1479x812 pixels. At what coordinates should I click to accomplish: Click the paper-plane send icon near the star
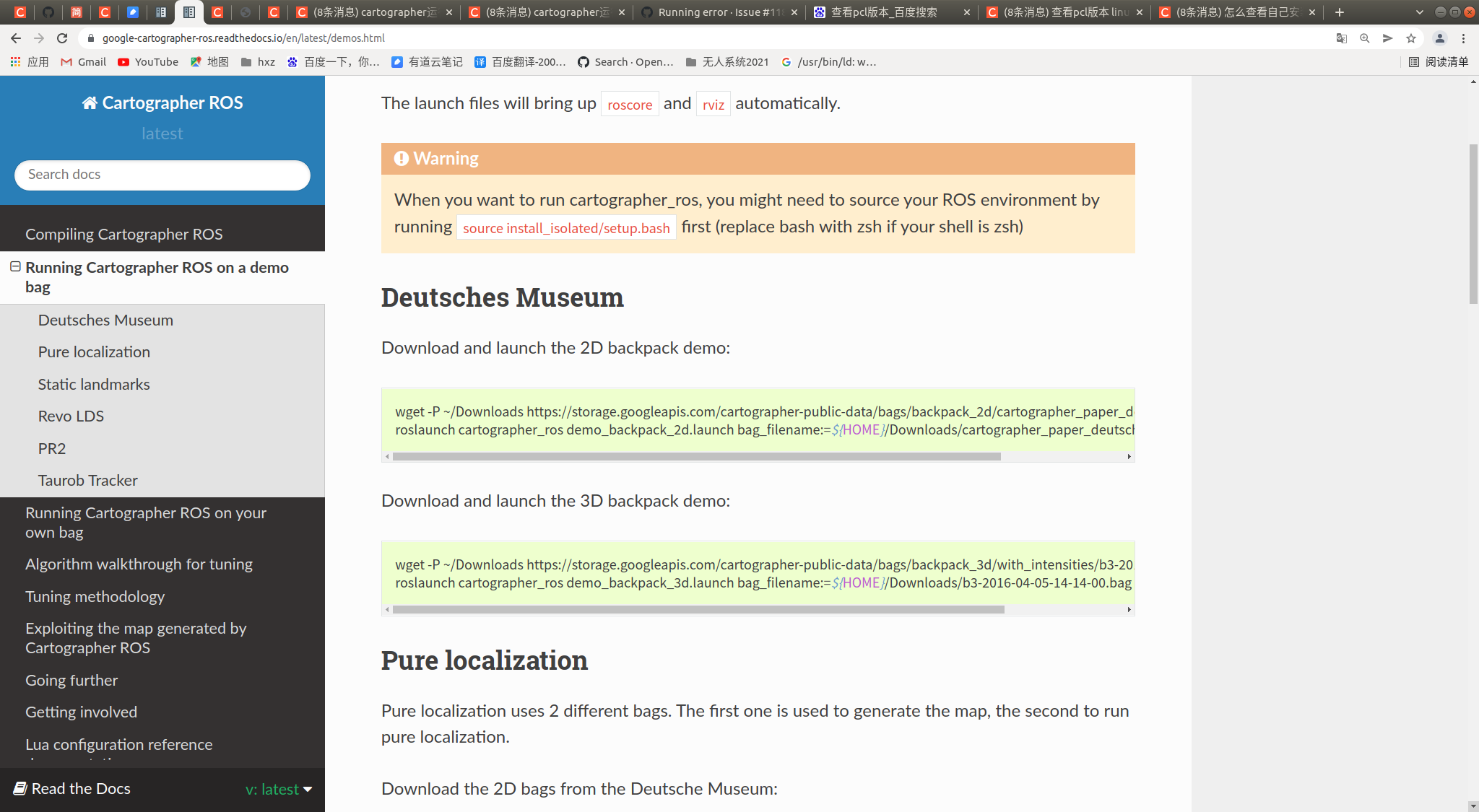(1387, 38)
